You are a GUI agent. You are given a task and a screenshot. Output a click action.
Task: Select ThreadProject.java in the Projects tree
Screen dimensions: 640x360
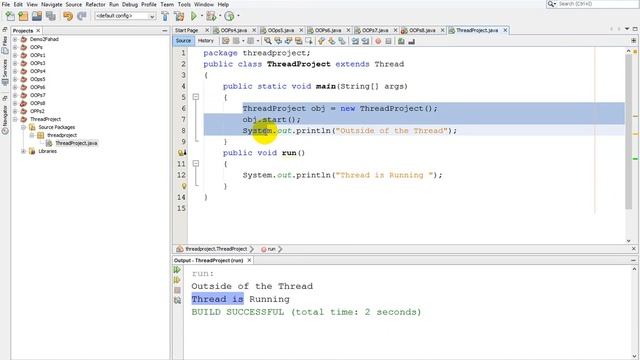coord(76,143)
